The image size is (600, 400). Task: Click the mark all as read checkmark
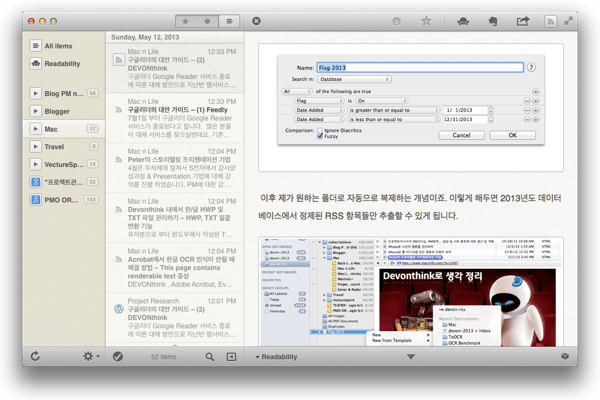(x=118, y=356)
